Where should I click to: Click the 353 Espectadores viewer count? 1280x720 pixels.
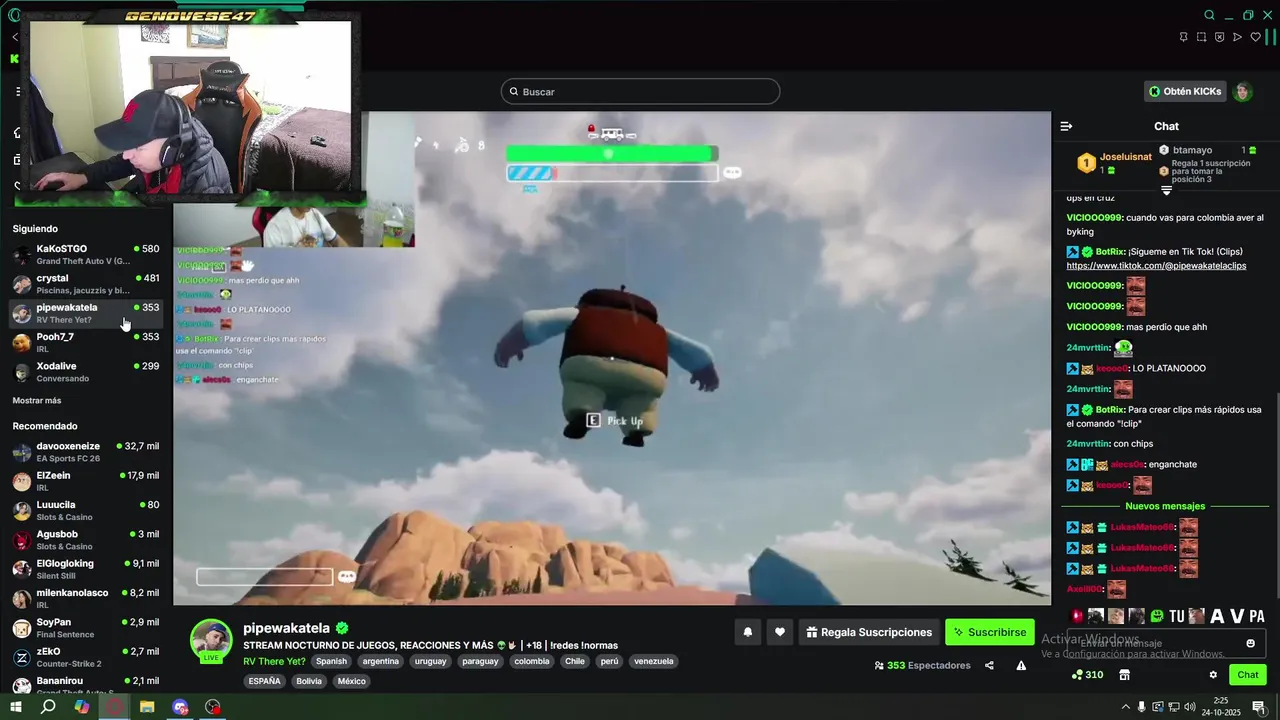(x=922, y=665)
